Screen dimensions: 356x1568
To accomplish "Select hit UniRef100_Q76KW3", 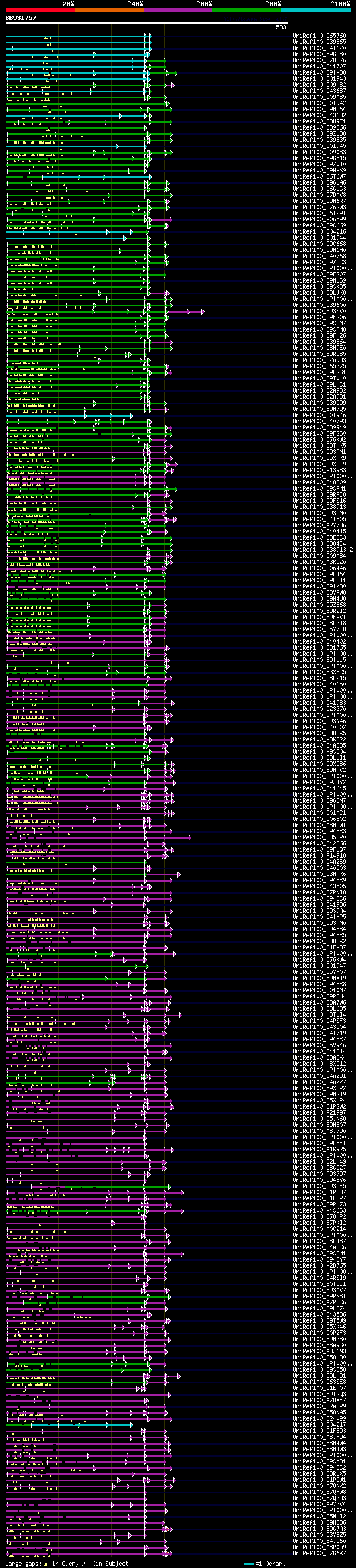I will tap(319, 207).
